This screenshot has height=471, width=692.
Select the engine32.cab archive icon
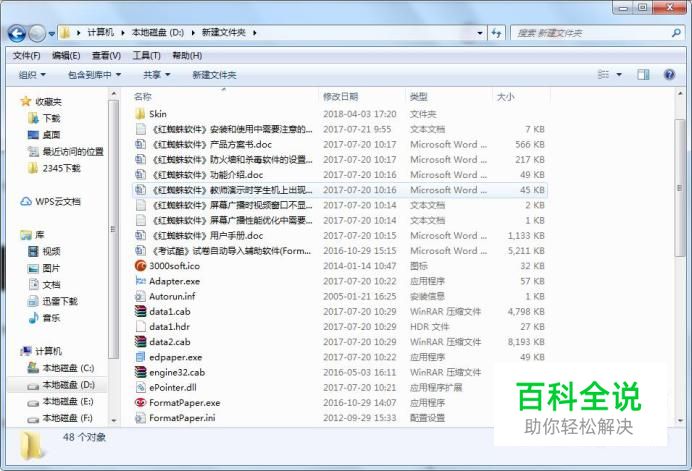pyautogui.click(x=140, y=373)
